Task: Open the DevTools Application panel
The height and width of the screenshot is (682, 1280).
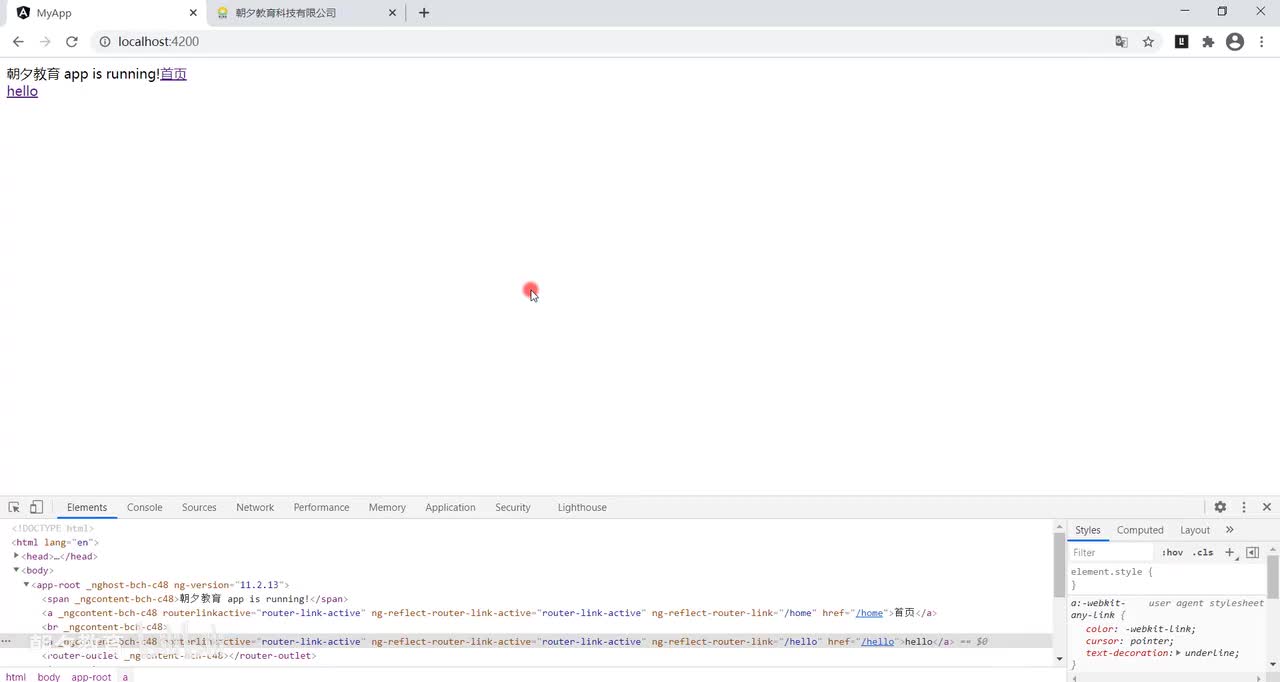Action: click(x=450, y=507)
